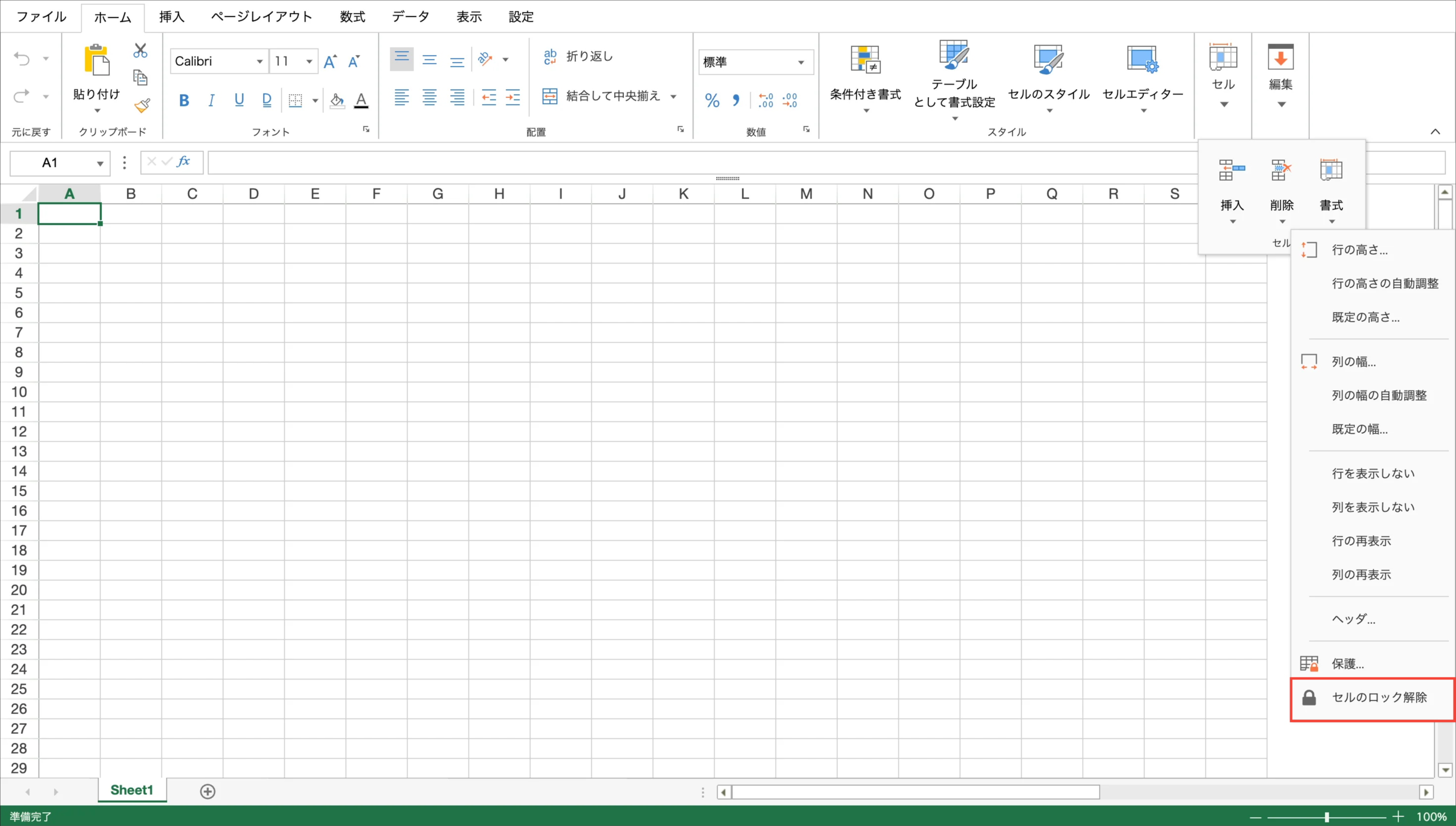Toggle italic formatting
Viewport: 1456px width, 826px height.
click(211, 101)
